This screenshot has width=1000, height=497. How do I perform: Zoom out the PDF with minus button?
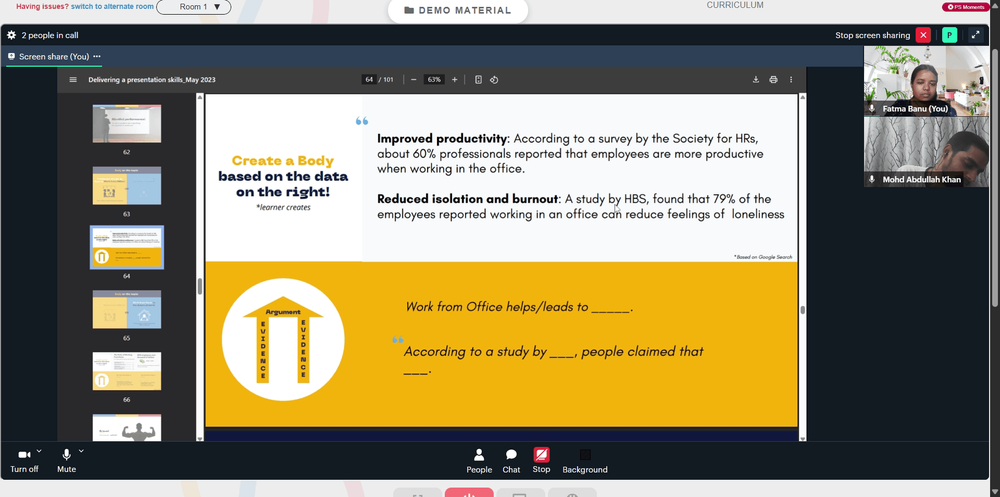tap(413, 80)
